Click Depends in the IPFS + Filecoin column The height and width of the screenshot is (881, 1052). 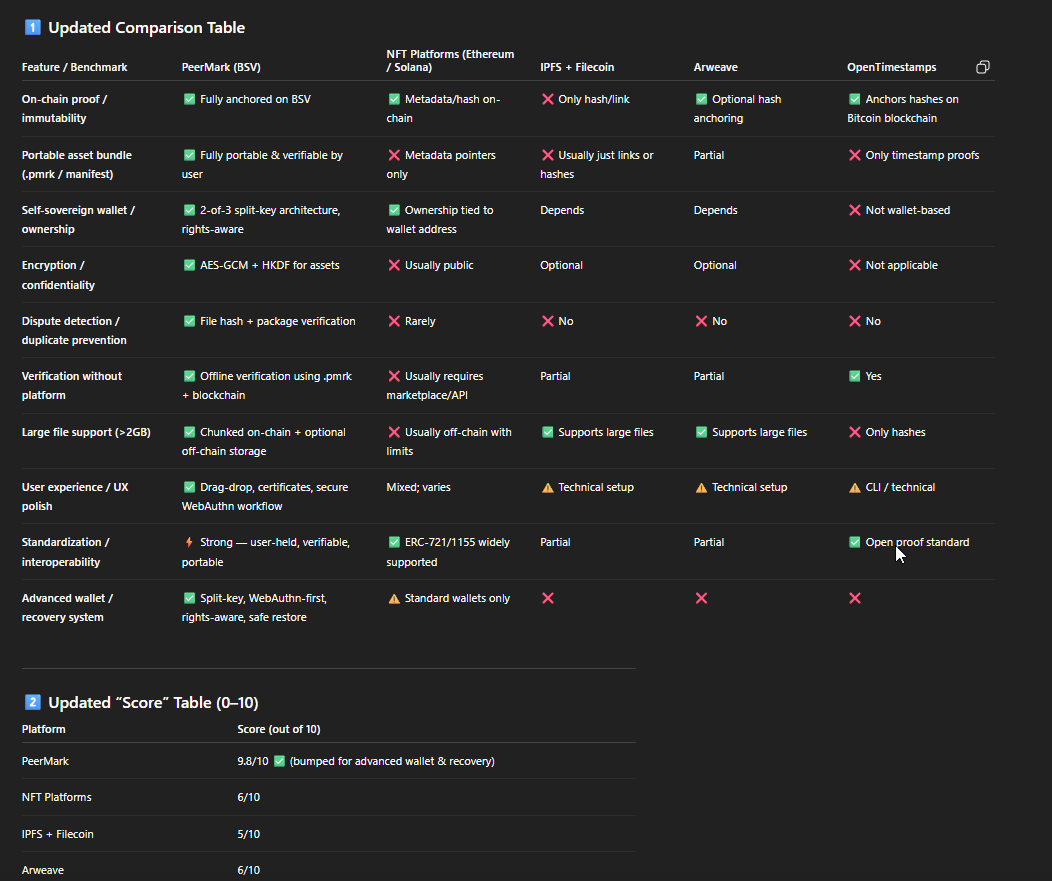[x=562, y=211]
